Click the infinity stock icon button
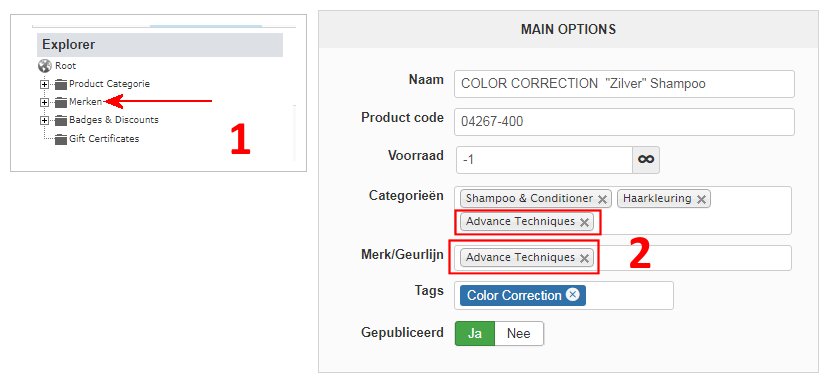 click(x=646, y=160)
